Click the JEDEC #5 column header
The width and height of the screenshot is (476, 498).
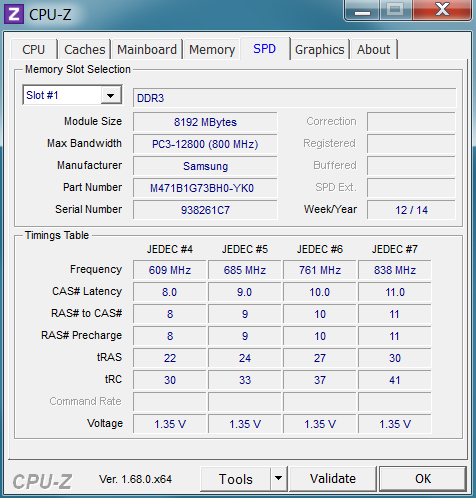[245, 249]
